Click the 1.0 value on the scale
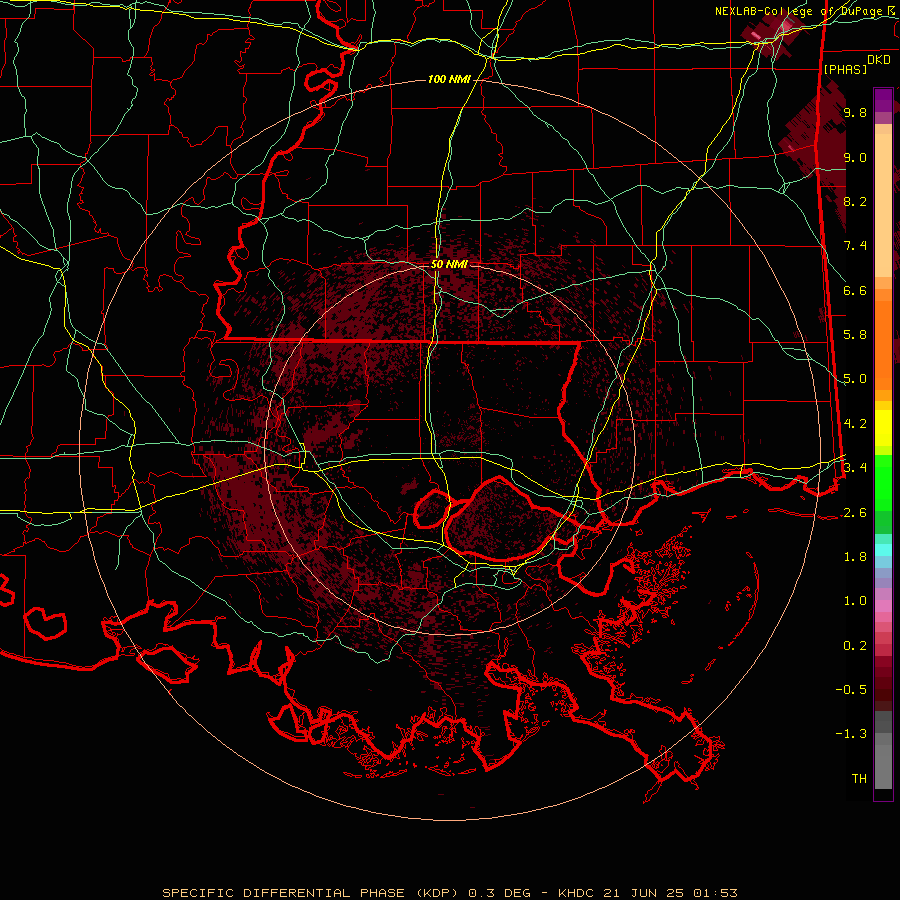Screen dimensions: 900x900 pos(855,601)
